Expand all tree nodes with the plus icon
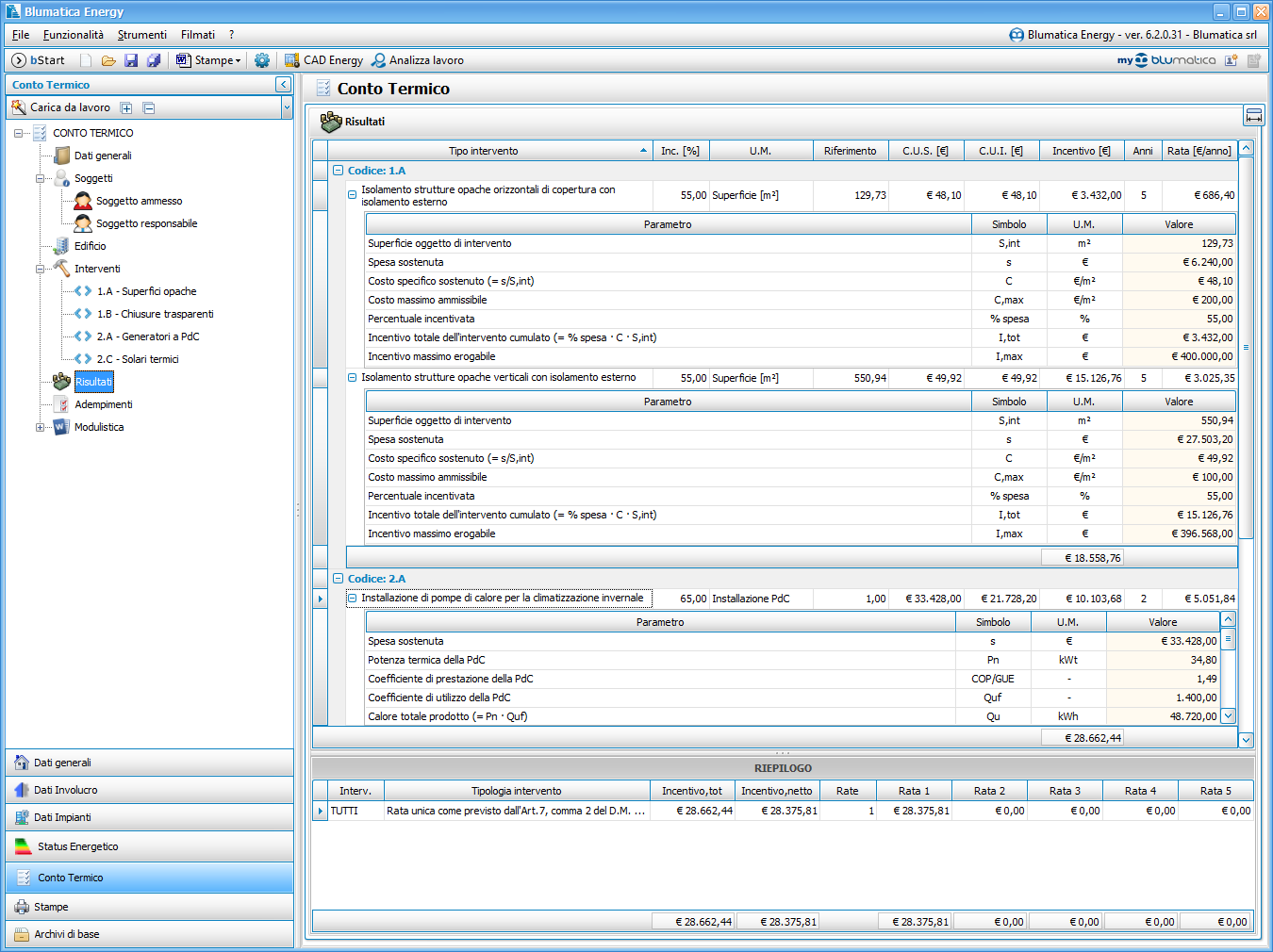Screen dimensions: 1273x952 point(126,108)
